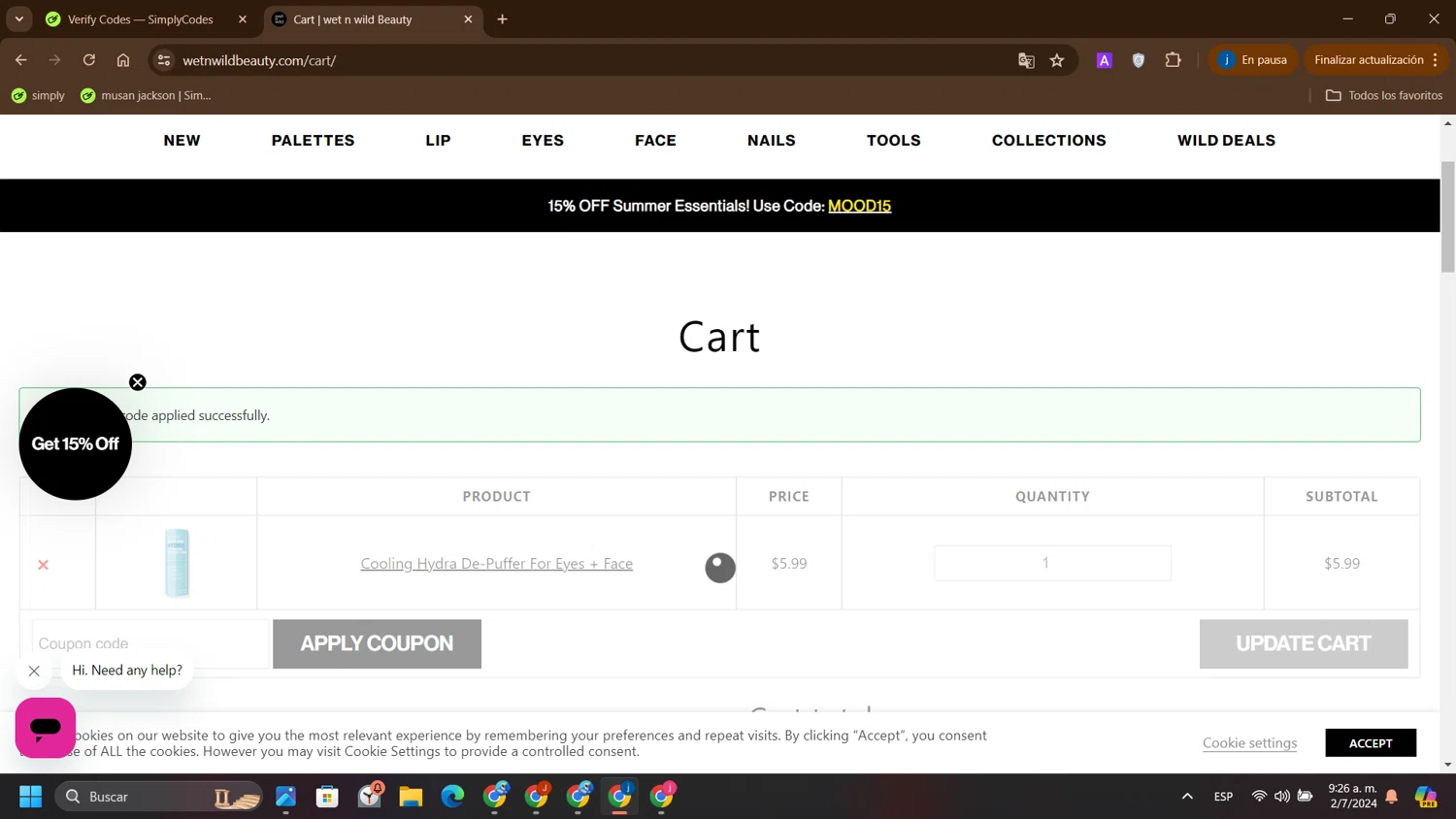
Task: Open the 'musan jackson' bookmark
Action: 146,95
